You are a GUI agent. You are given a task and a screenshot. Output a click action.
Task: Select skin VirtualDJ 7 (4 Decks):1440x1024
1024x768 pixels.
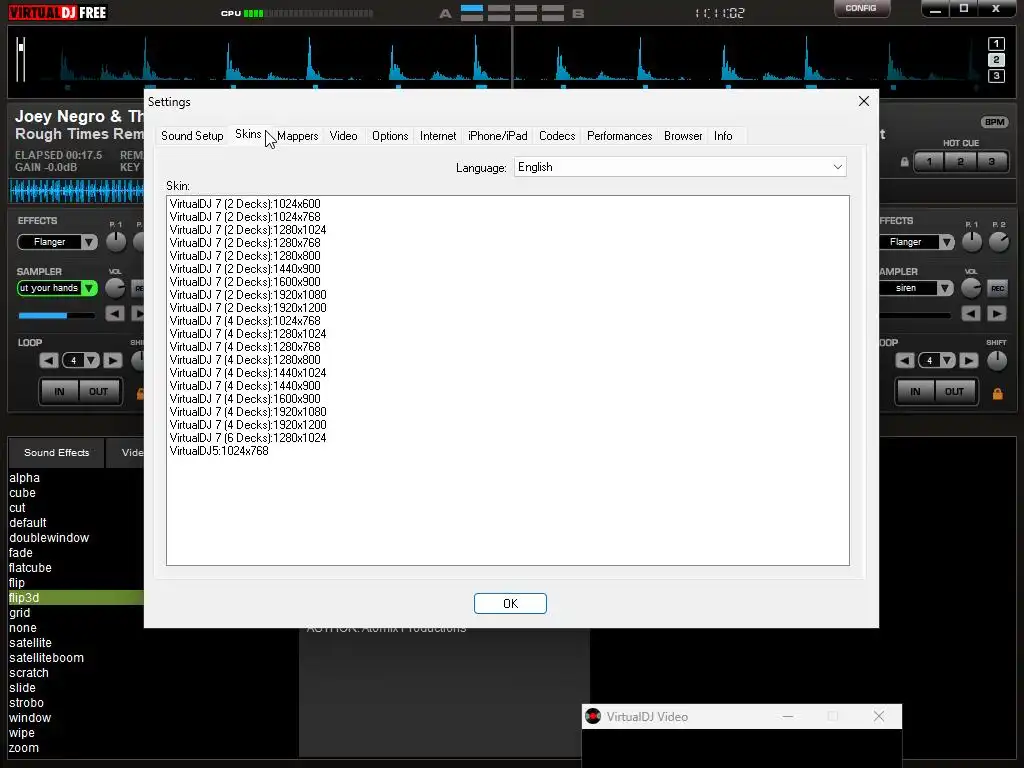(x=248, y=373)
